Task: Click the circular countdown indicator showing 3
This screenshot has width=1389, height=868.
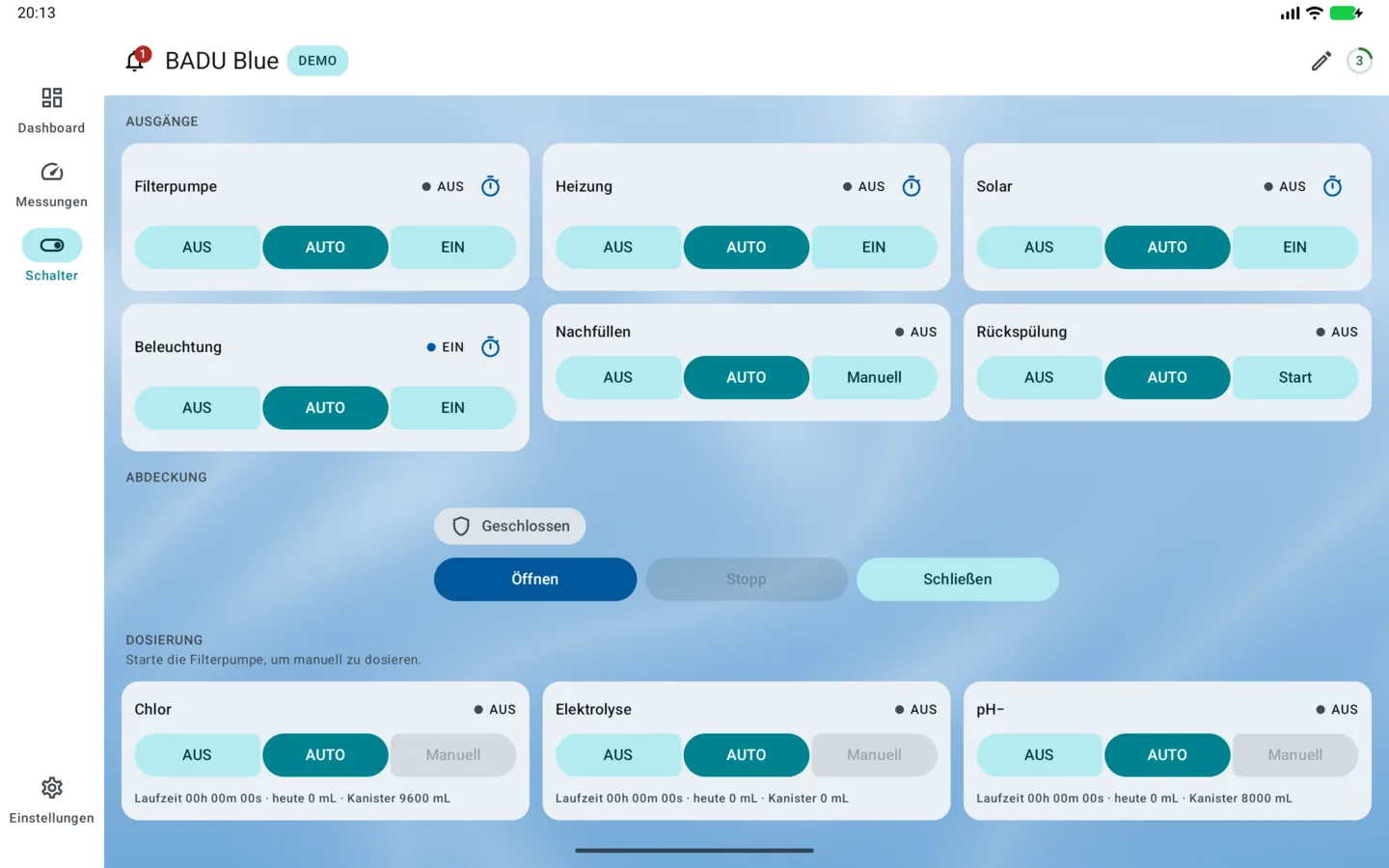Action: (x=1359, y=61)
